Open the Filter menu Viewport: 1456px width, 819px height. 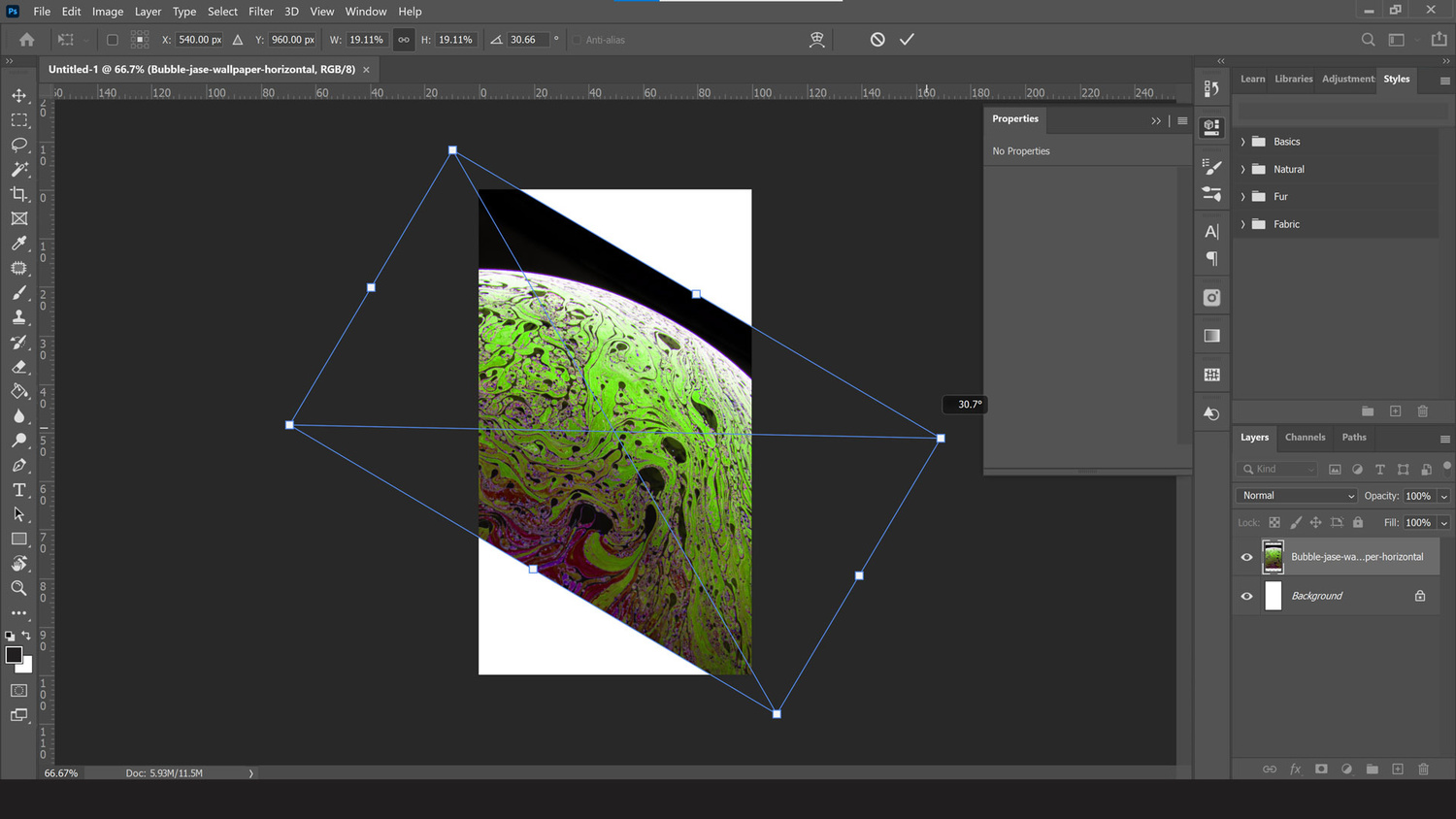(x=261, y=12)
